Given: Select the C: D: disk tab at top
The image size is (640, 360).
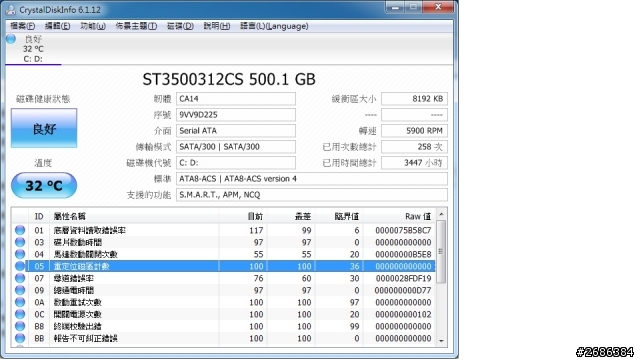Looking at the screenshot, I should click(x=33, y=49).
